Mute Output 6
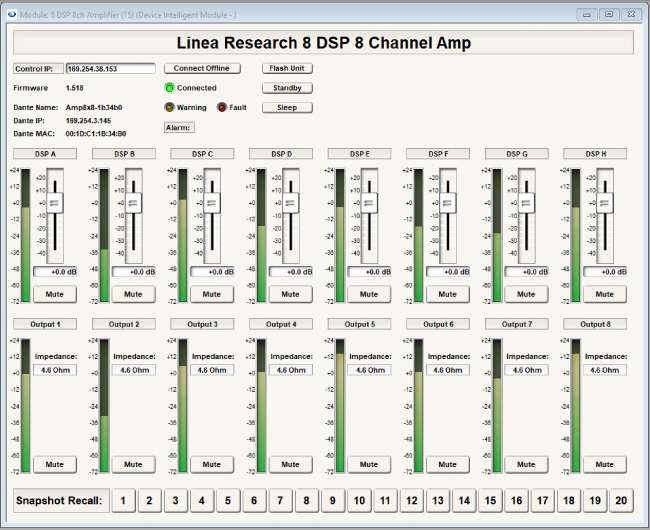Image resolution: width=650 pixels, height=530 pixels. click(447, 465)
